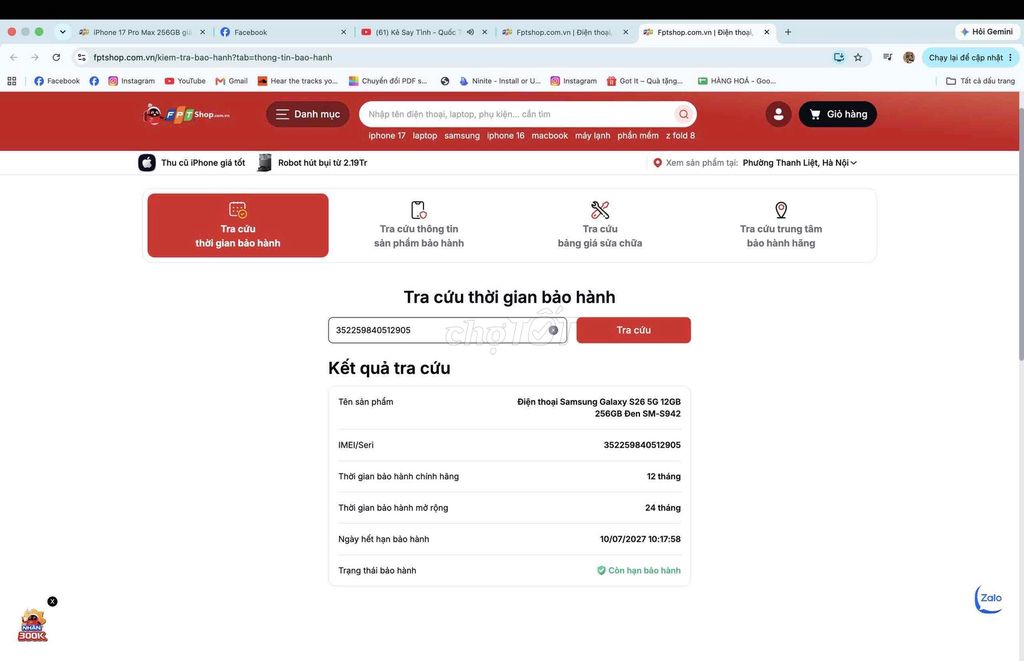Open Robot hút bụi từ 2.19Tr promo
1024x661 pixels.
(312, 163)
